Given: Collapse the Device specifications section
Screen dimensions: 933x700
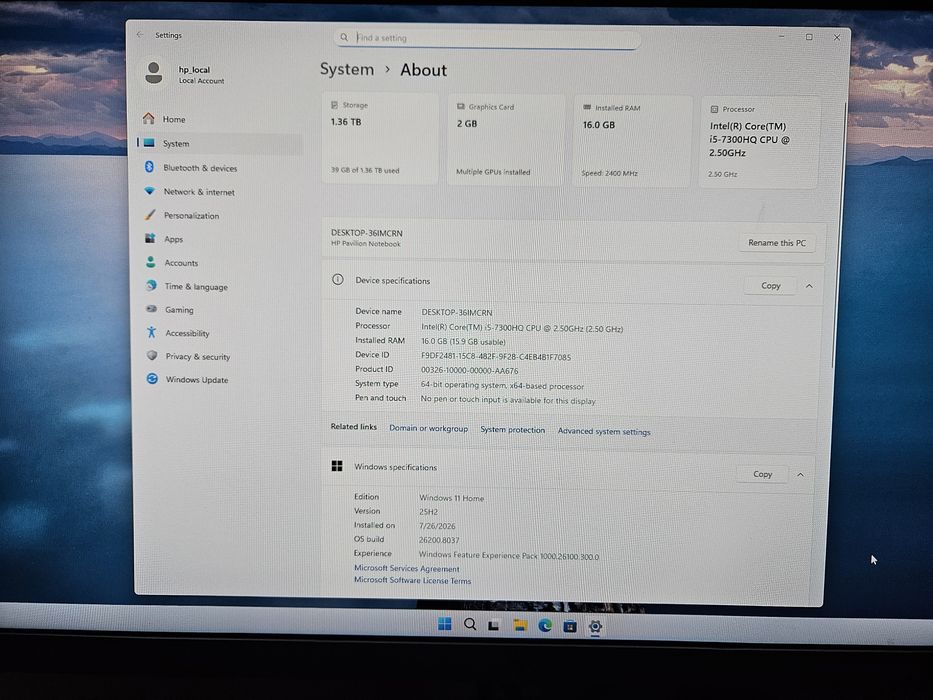Looking at the screenshot, I should pyautogui.click(x=809, y=286).
